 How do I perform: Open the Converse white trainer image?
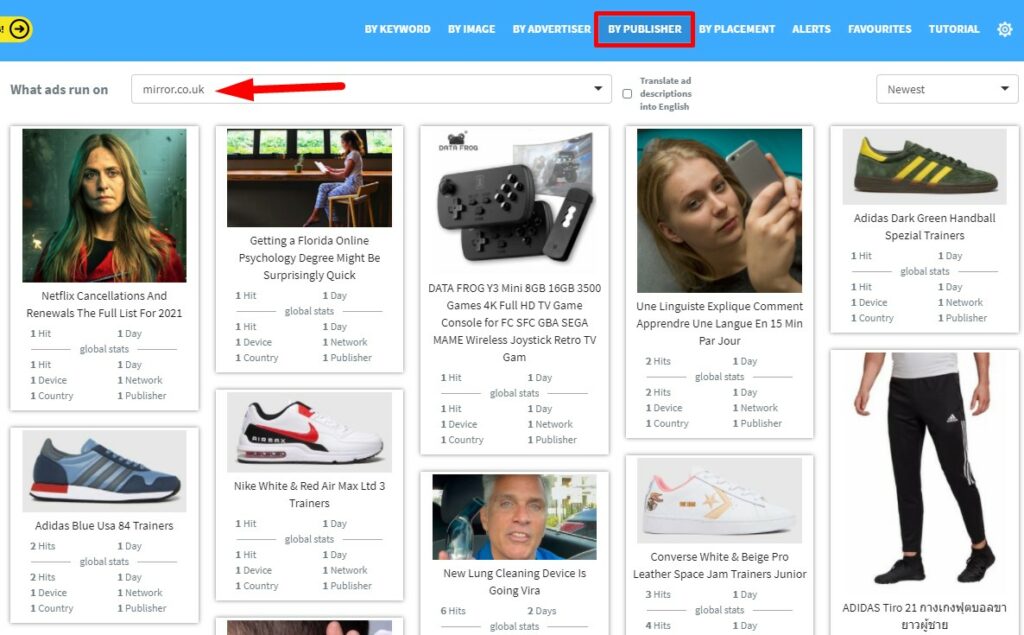[720, 500]
